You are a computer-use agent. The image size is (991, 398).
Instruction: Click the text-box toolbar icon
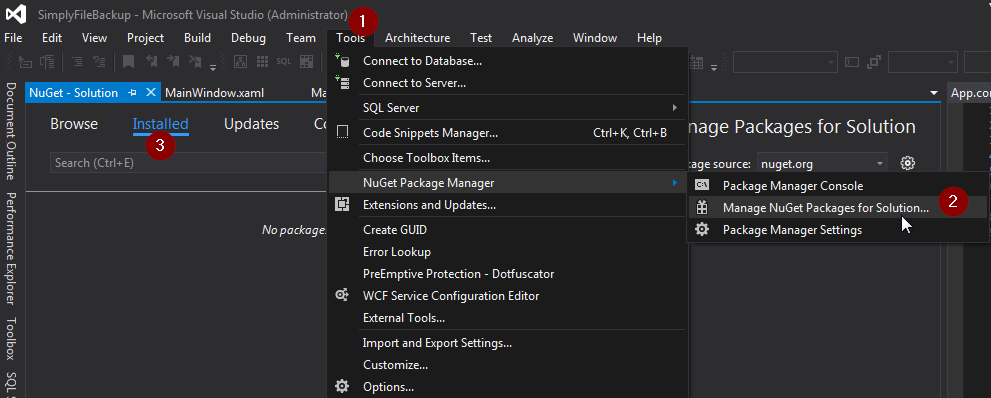pos(852,62)
